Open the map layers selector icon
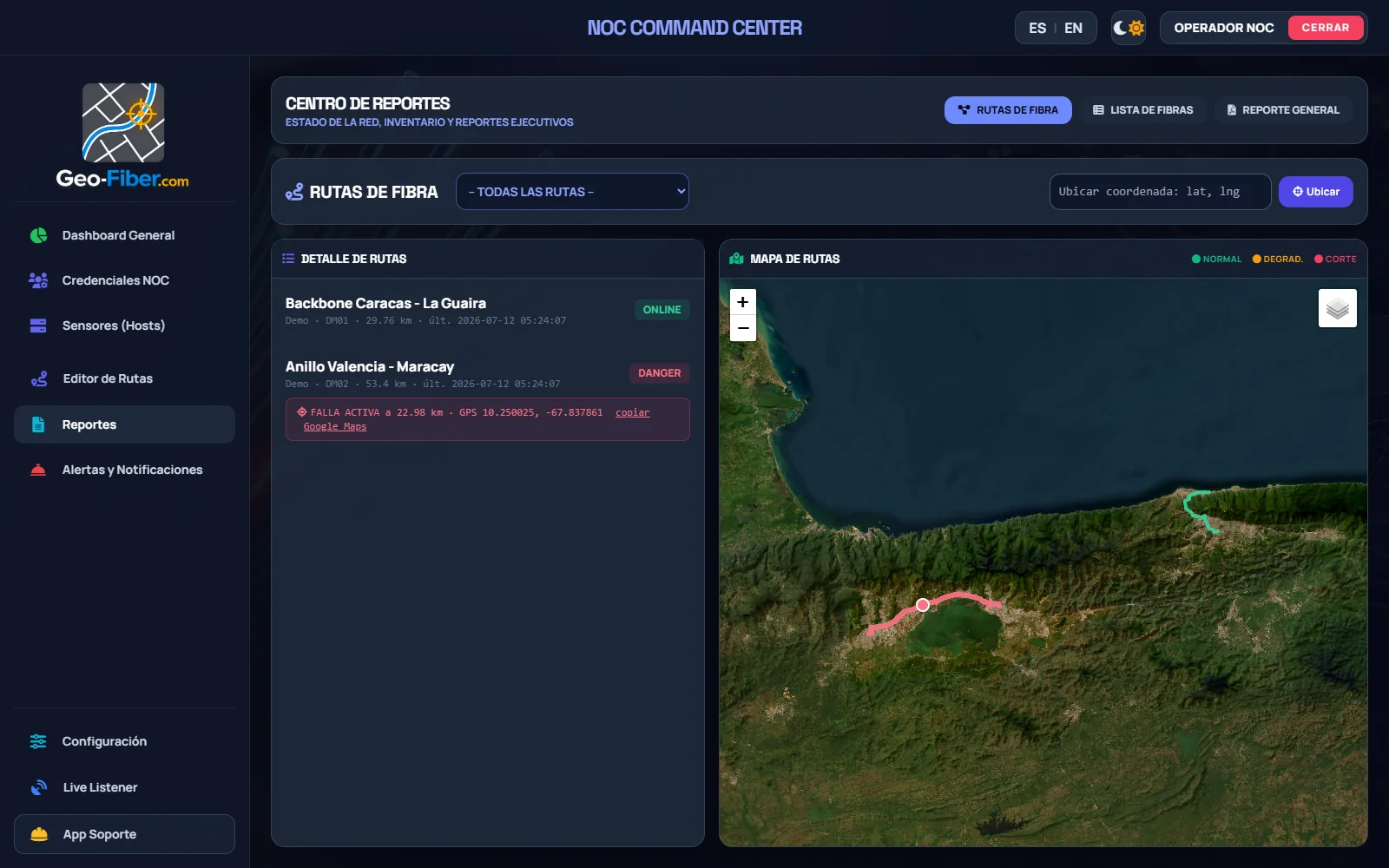 point(1337,308)
